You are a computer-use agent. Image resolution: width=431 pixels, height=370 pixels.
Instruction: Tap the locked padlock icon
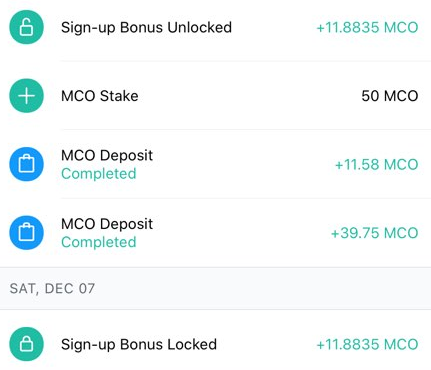pos(26,344)
